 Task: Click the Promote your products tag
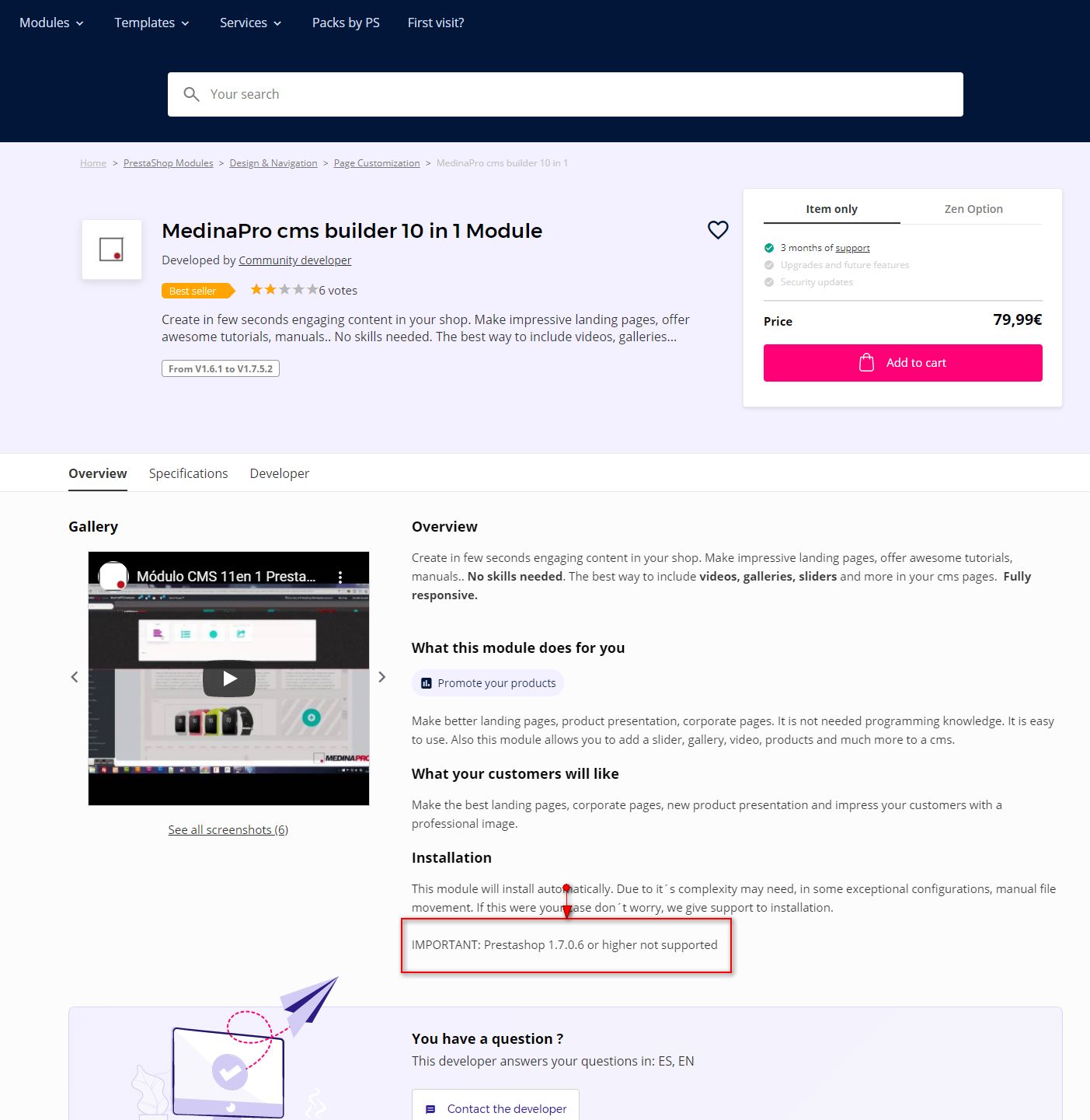[x=488, y=683]
